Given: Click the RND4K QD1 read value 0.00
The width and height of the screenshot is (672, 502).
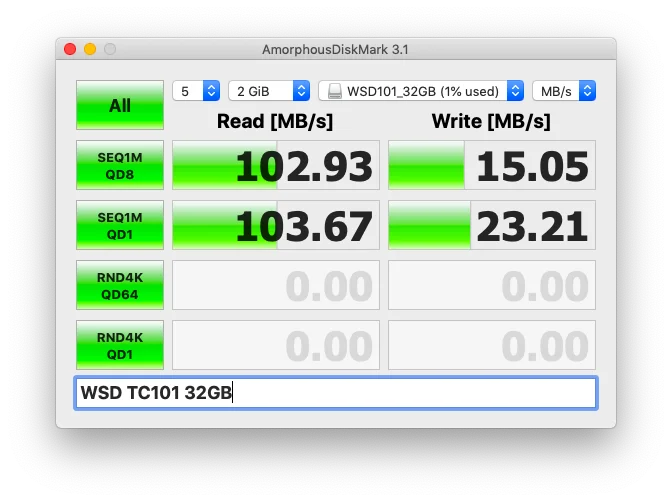Looking at the screenshot, I should click(x=276, y=345).
